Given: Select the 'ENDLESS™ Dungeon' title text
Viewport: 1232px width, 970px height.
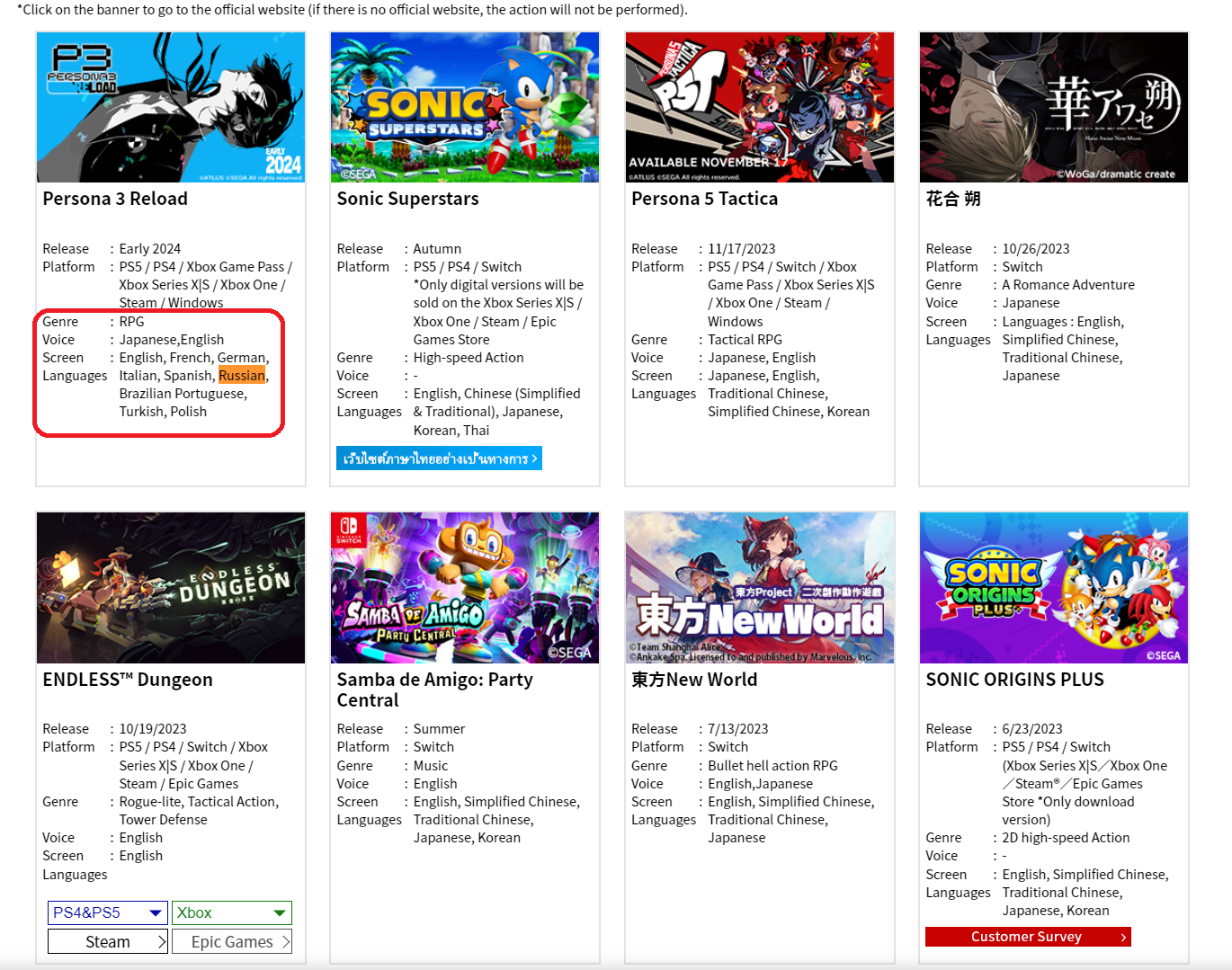Looking at the screenshot, I should 128,680.
